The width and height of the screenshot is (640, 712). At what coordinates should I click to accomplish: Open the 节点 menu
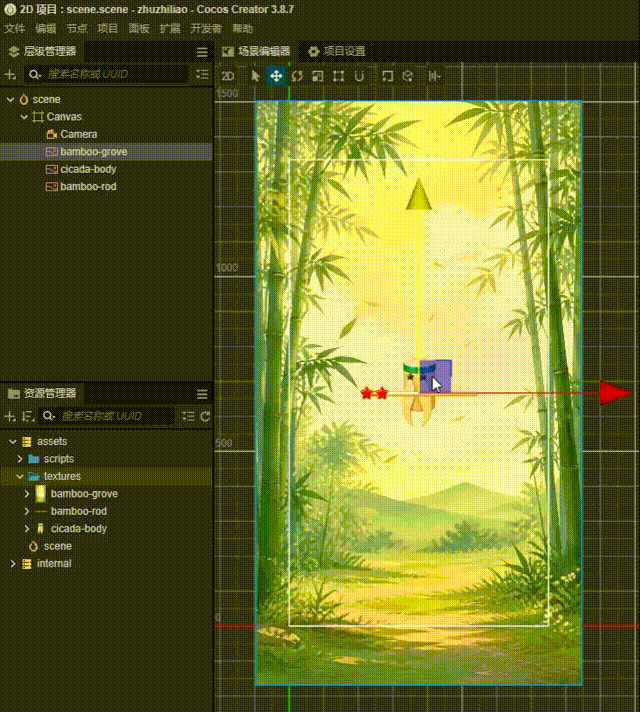coord(77,29)
